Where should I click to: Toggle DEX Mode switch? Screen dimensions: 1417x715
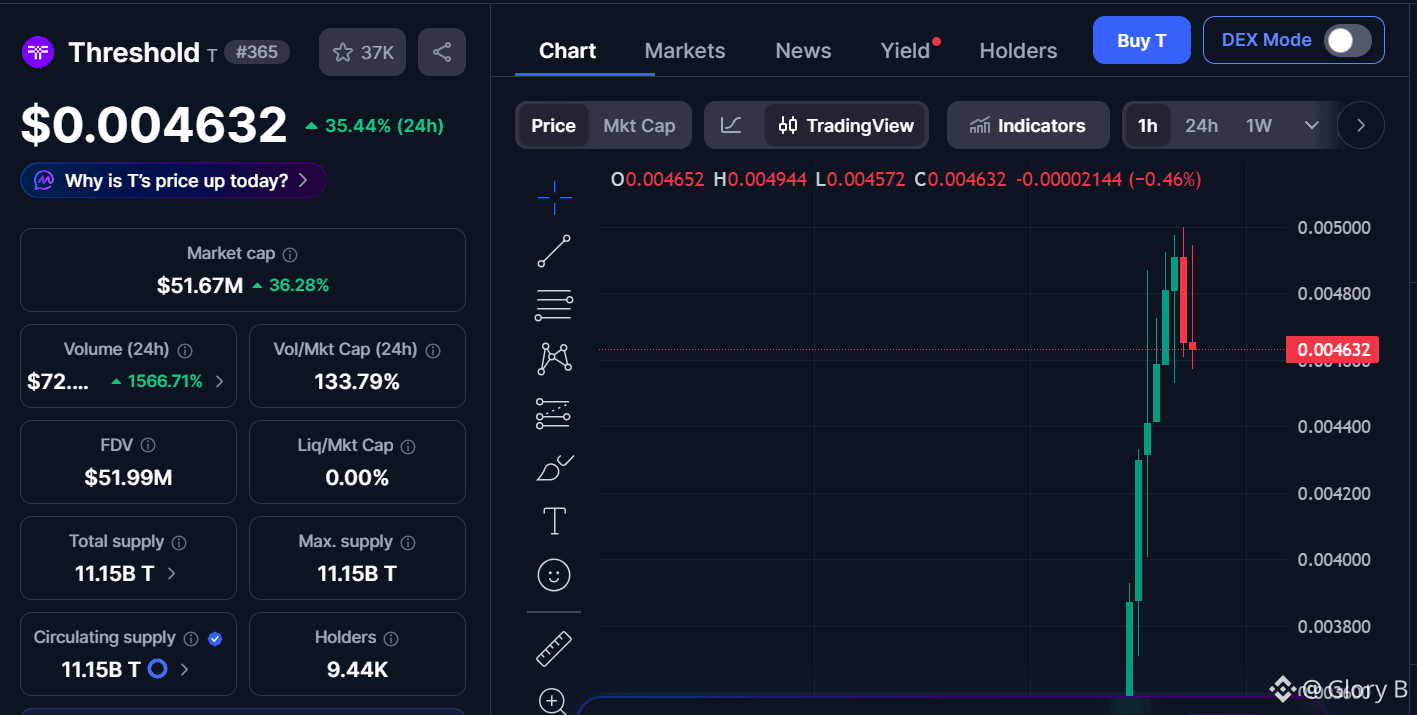(x=1346, y=40)
